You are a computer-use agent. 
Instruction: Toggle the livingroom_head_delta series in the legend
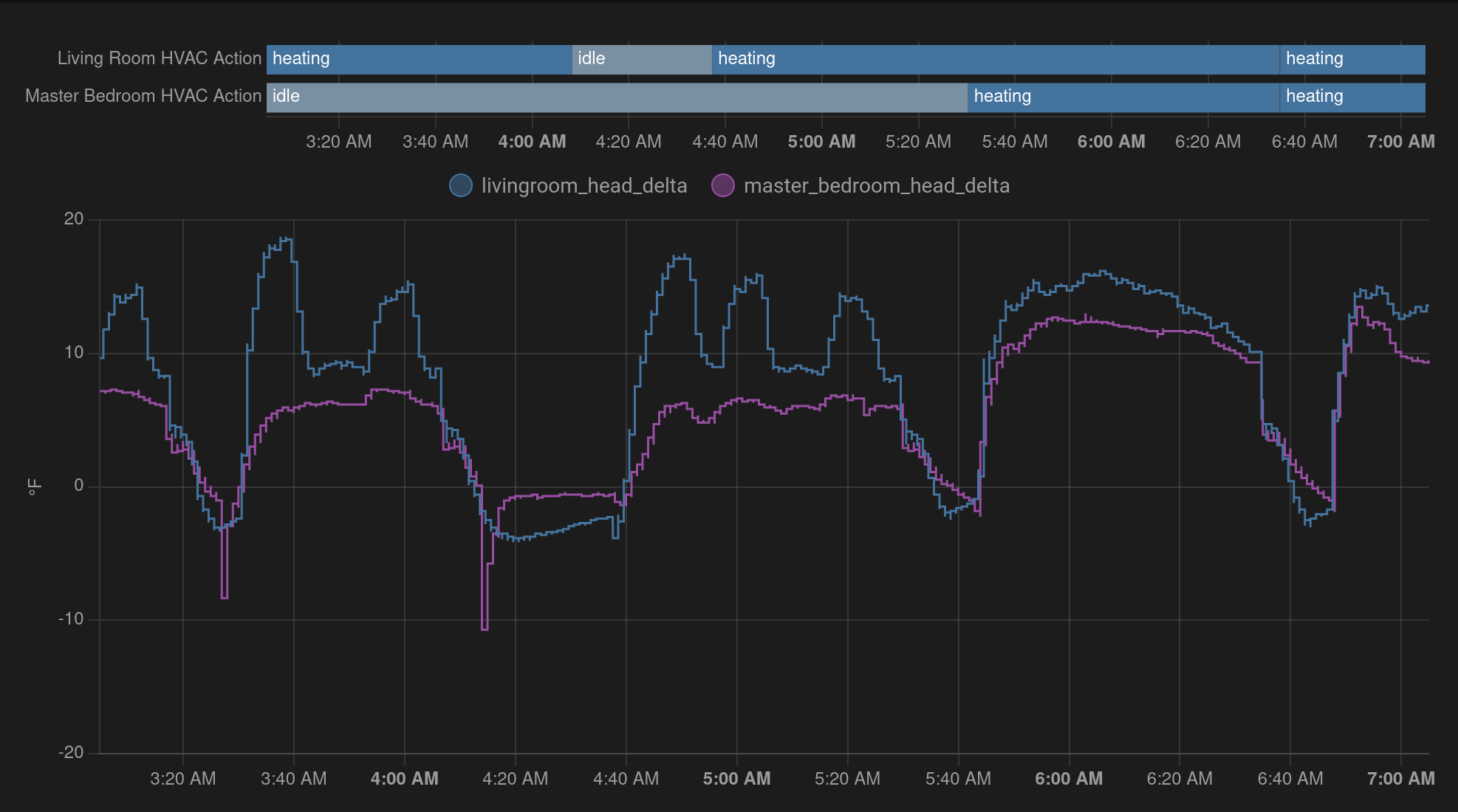(x=583, y=185)
